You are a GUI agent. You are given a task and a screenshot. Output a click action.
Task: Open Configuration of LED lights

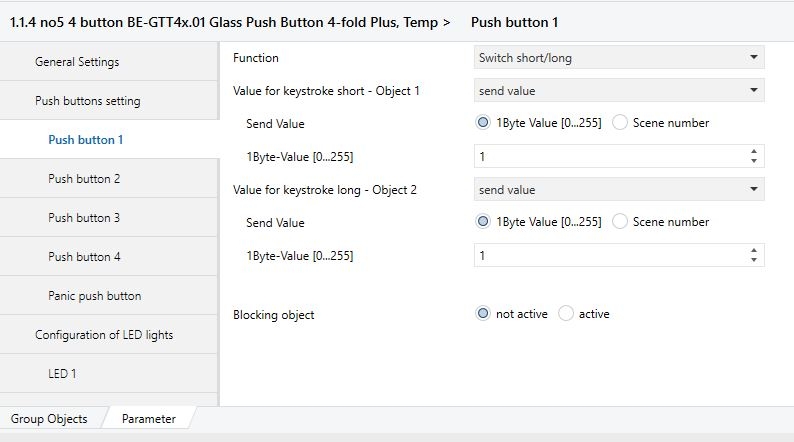point(104,335)
